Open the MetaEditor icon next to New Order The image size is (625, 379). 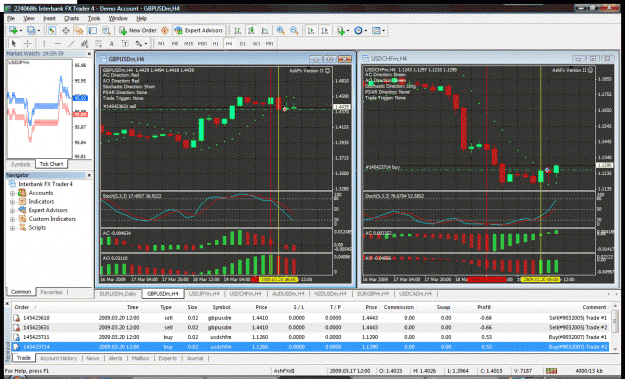pos(165,30)
